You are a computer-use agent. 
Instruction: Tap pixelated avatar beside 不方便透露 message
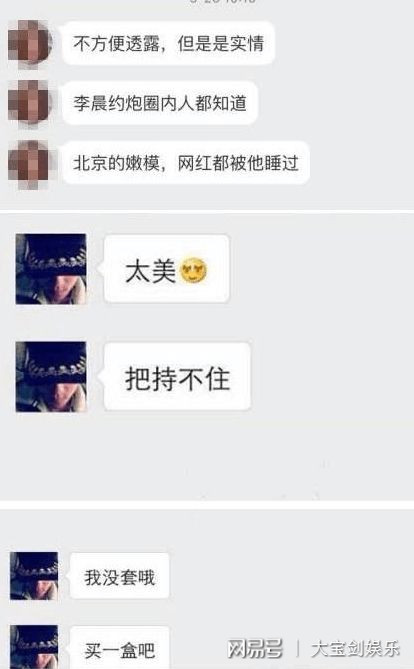[30, 44]
